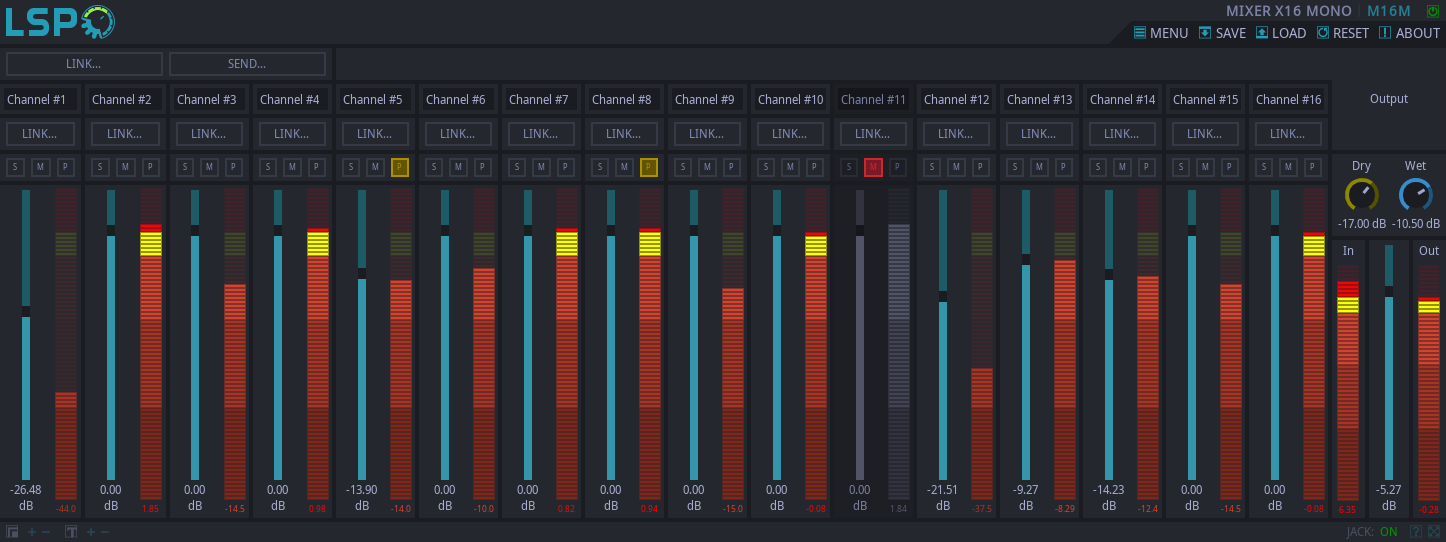1446x542 pixels.
Task: Click SAVE in the top bar
Action: click(x=1222, y=33)
